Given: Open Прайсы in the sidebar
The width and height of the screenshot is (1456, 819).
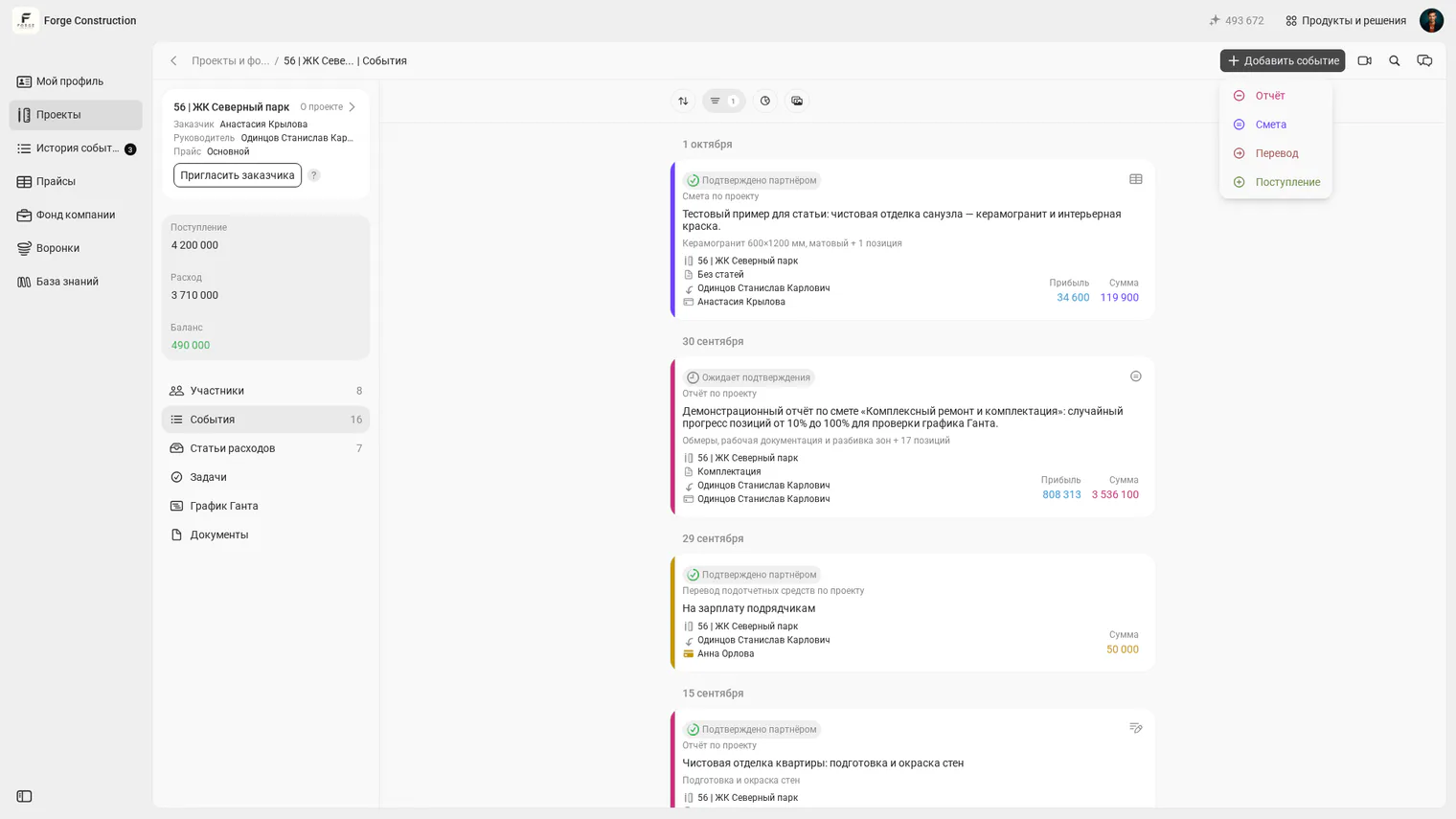Looking at the screenshot, I should [76, 181].
